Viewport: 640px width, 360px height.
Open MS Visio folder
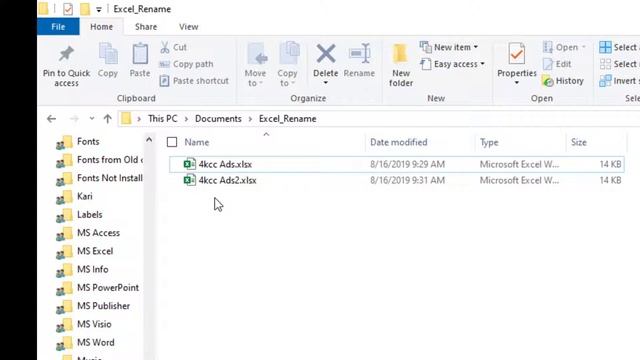click(x=94, y=324)
